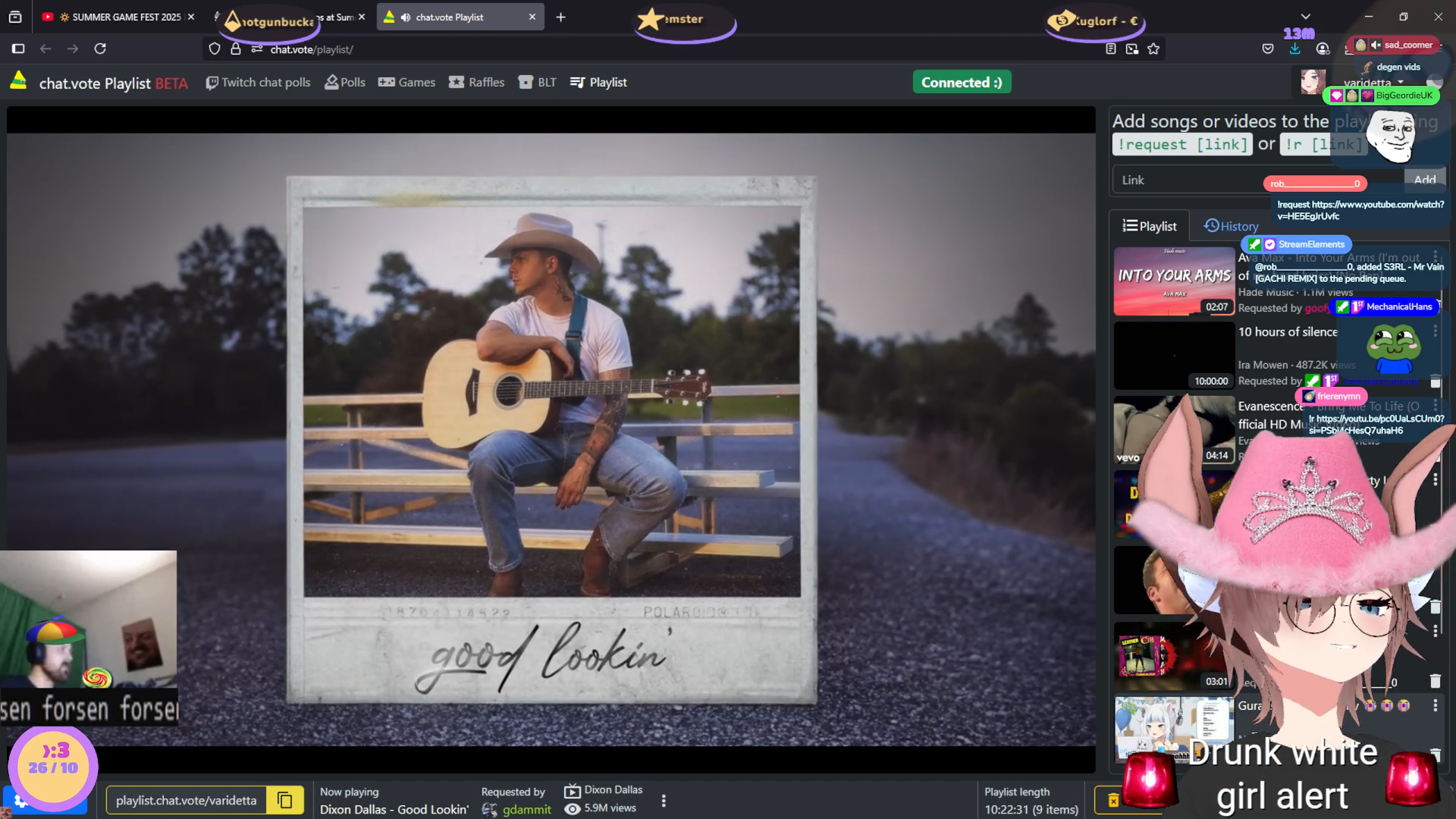Expand the varidetta account dropdown
Image resolution: width=1456 pixels, height=819 pixels.
click(x=1400, y=82)
